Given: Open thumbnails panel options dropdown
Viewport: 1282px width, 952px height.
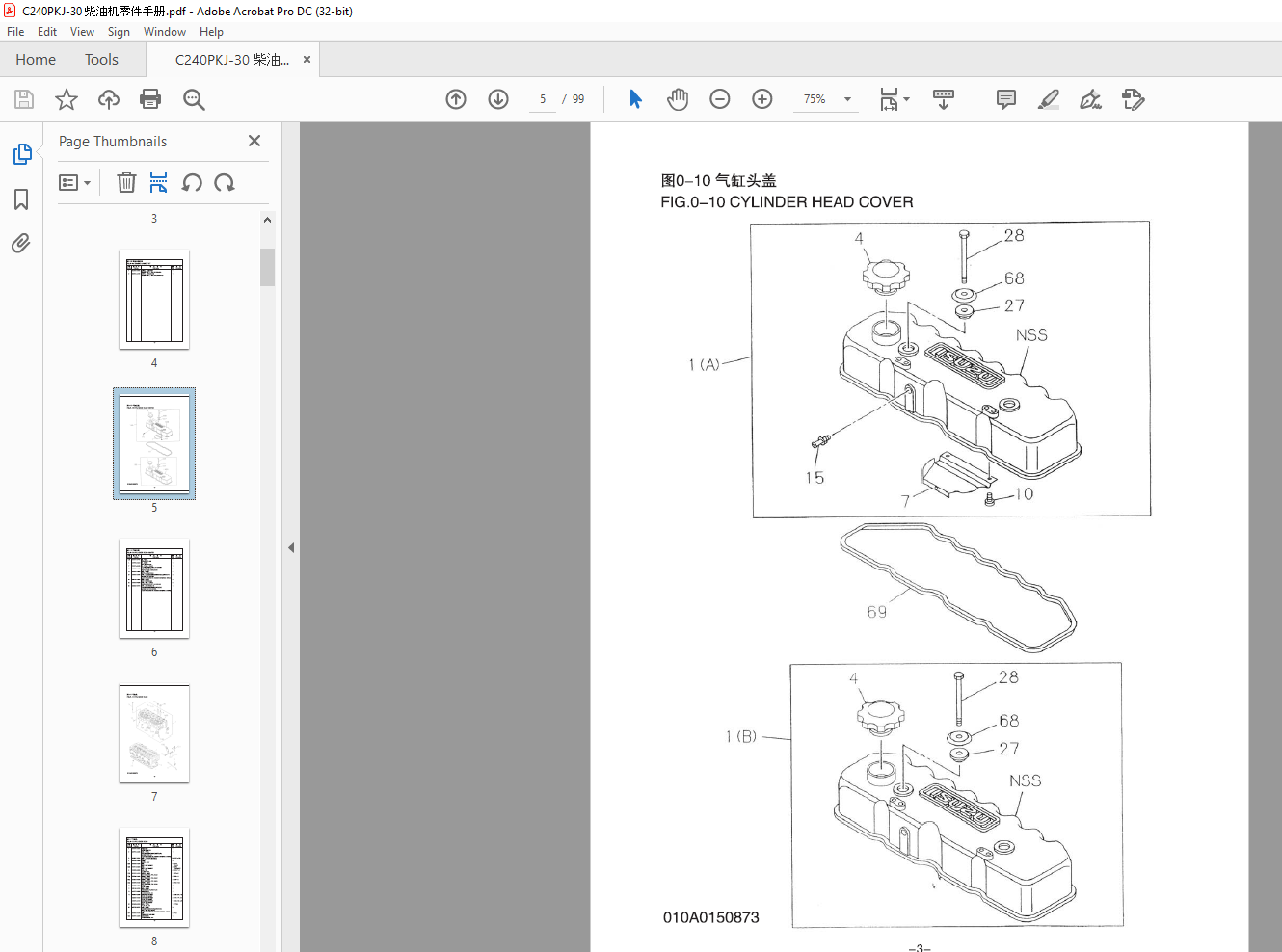Looking at the screenshot, I should point(74,182).
